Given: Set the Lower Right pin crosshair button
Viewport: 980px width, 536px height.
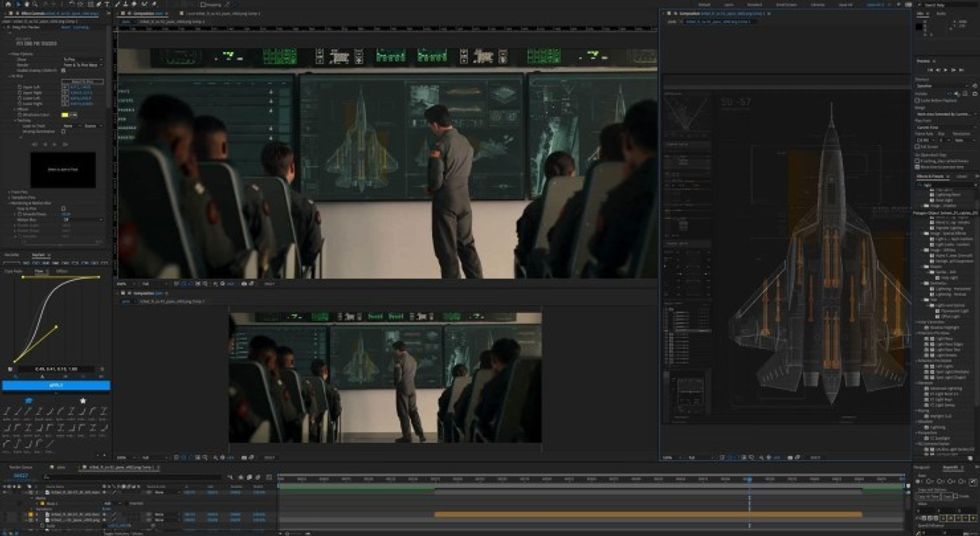Looking at the screenshot, I should point(65,104).
